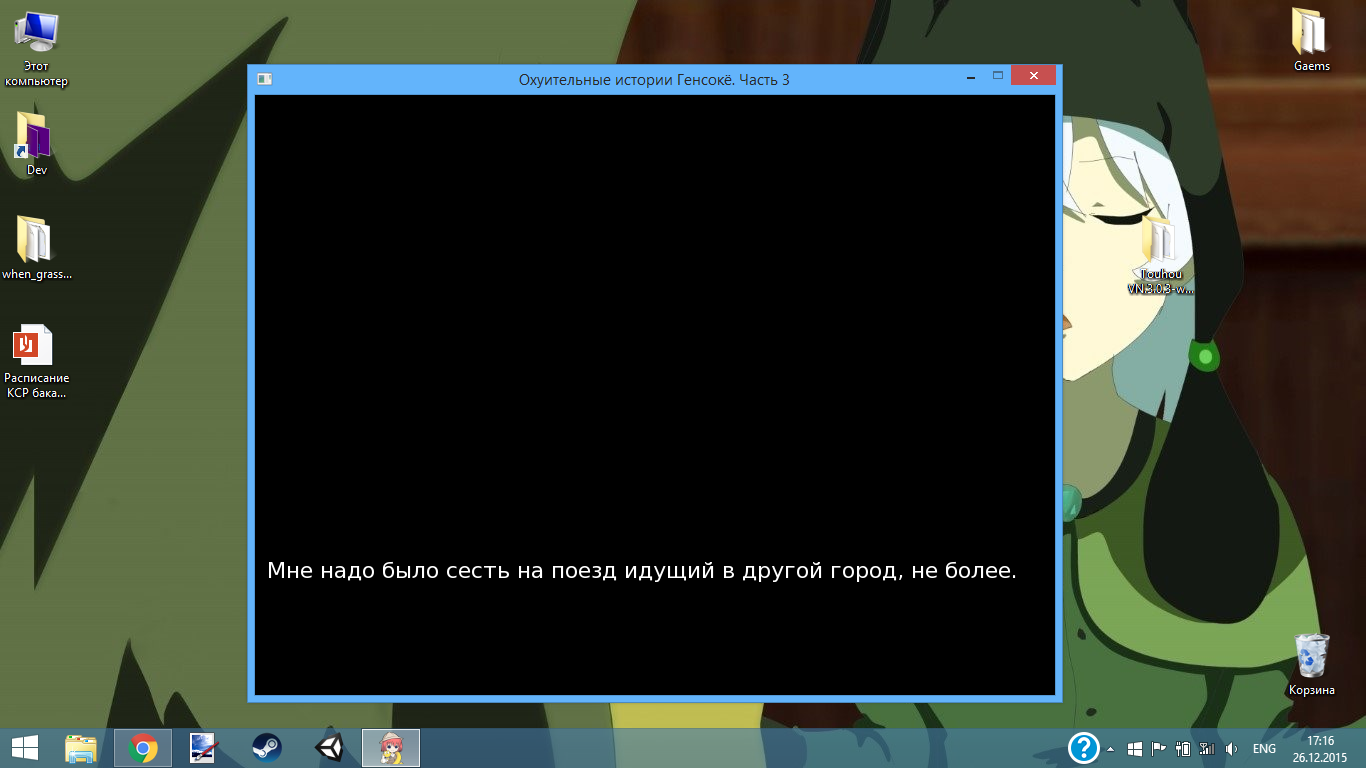Show hidden system tray icons
Image resolution: width=1366 pixels, height=768 pixels.
point(1110,748)
